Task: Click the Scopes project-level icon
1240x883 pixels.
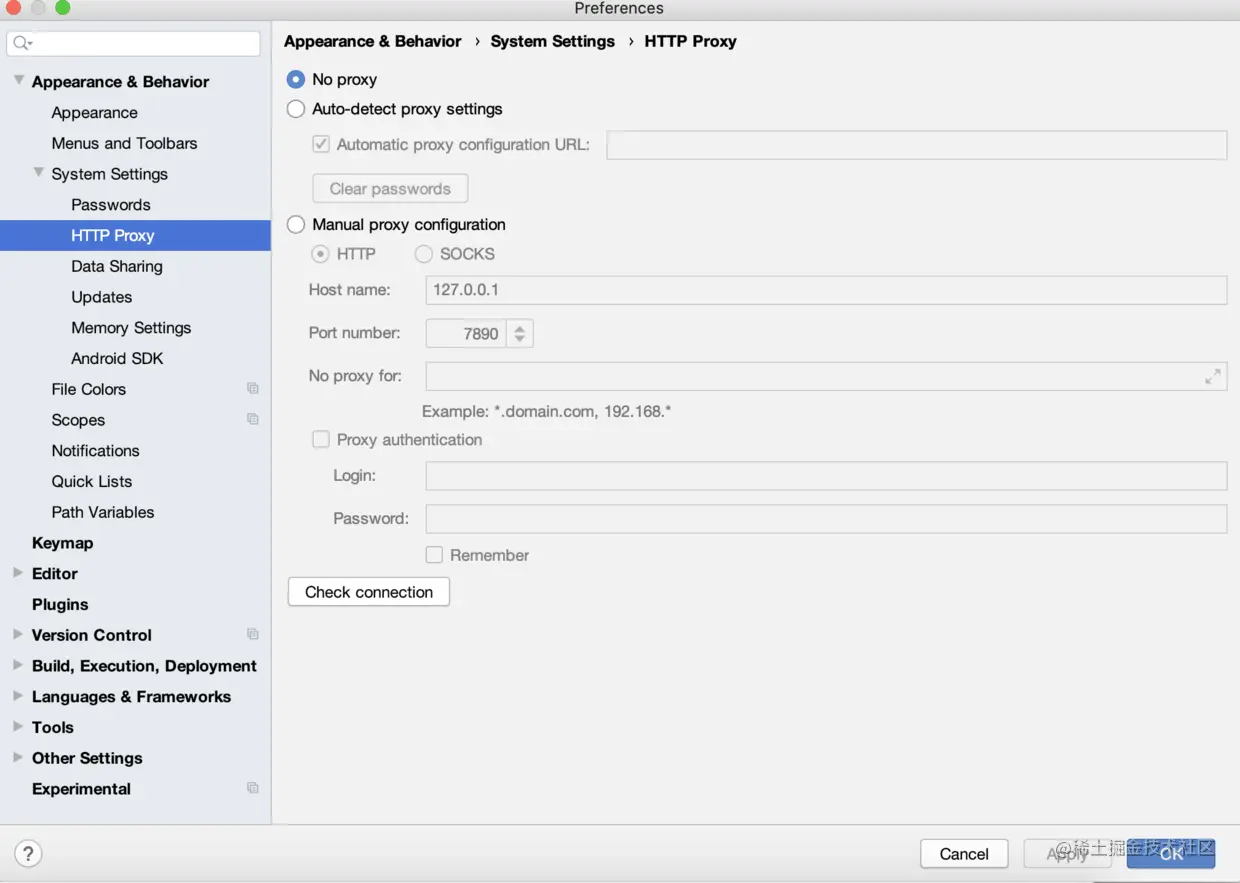Action: (x=253, y=420)
